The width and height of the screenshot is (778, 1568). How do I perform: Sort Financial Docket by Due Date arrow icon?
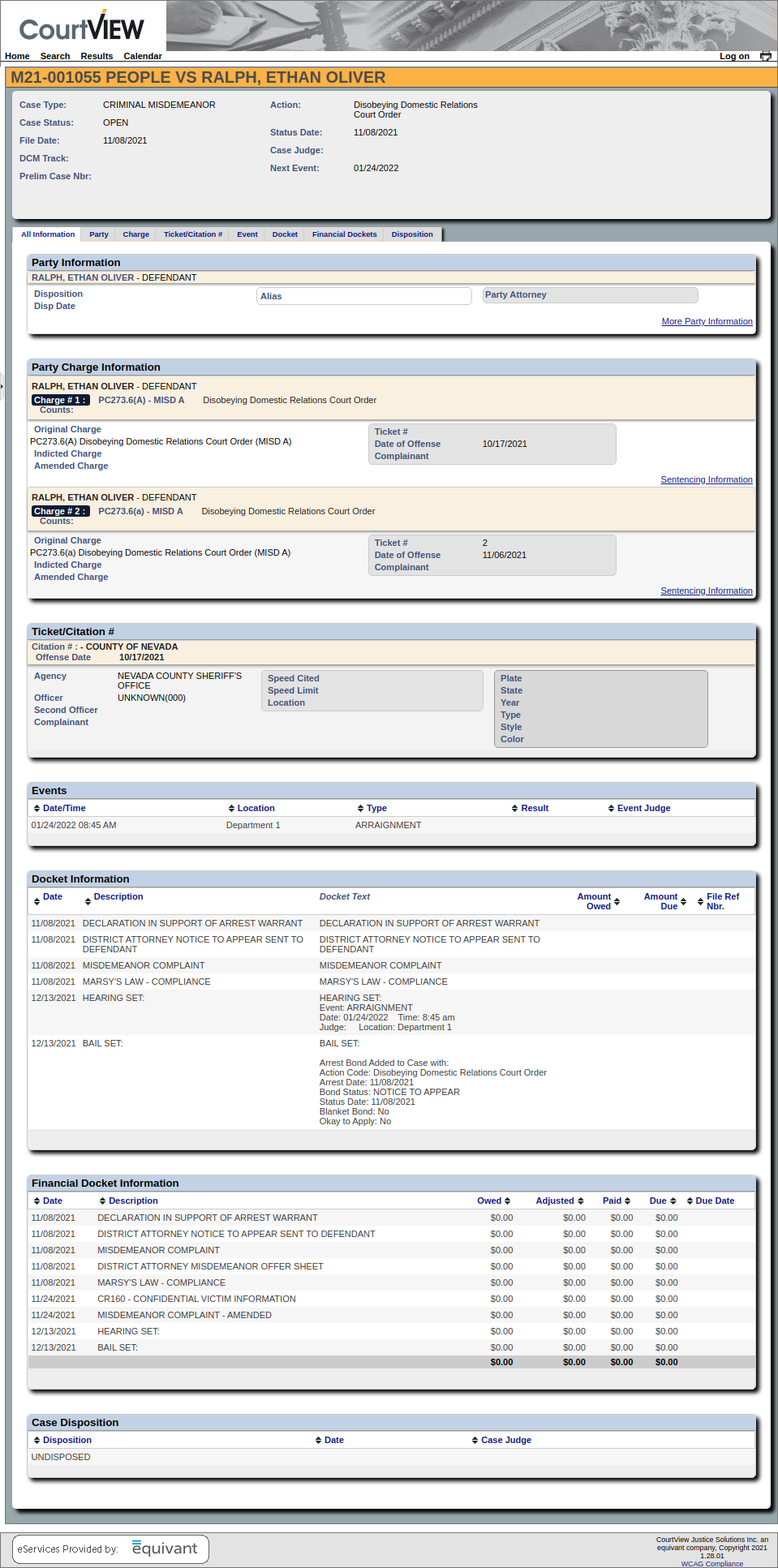click(690, 1201)
